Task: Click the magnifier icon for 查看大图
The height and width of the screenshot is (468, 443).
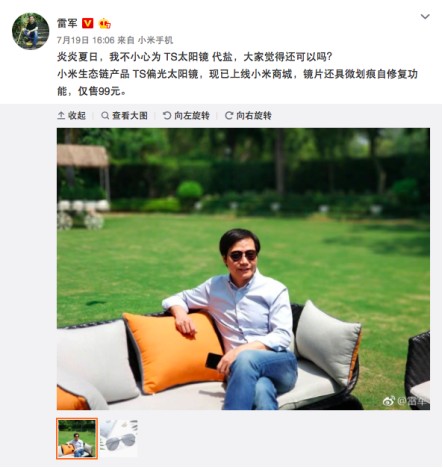Action: (x=105, y=116)
